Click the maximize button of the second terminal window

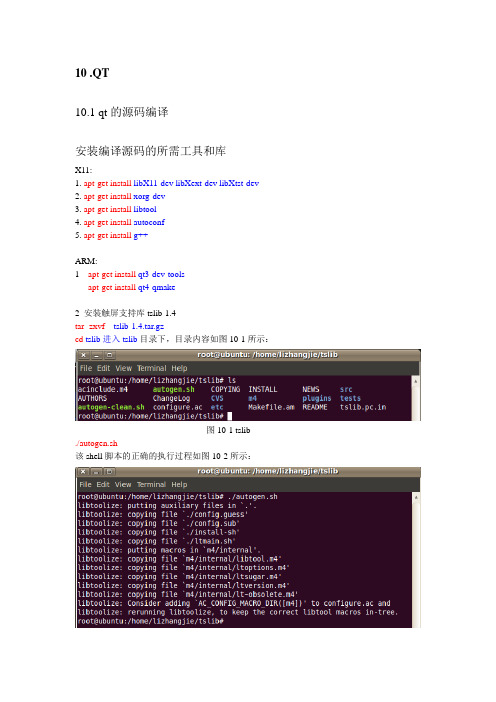click(x=109, y=472)
